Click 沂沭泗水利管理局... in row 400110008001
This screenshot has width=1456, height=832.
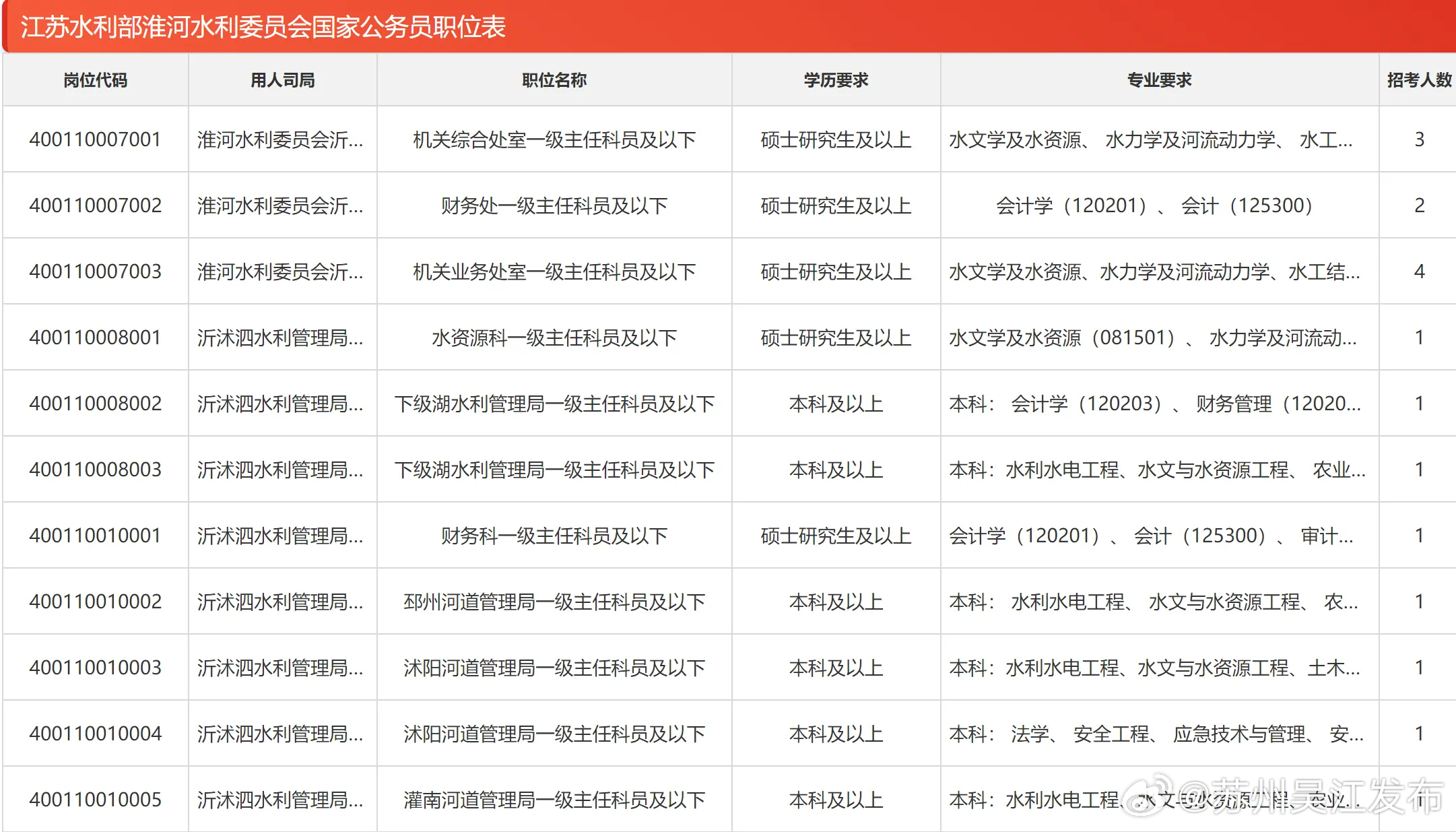click(x=280, y=338)
